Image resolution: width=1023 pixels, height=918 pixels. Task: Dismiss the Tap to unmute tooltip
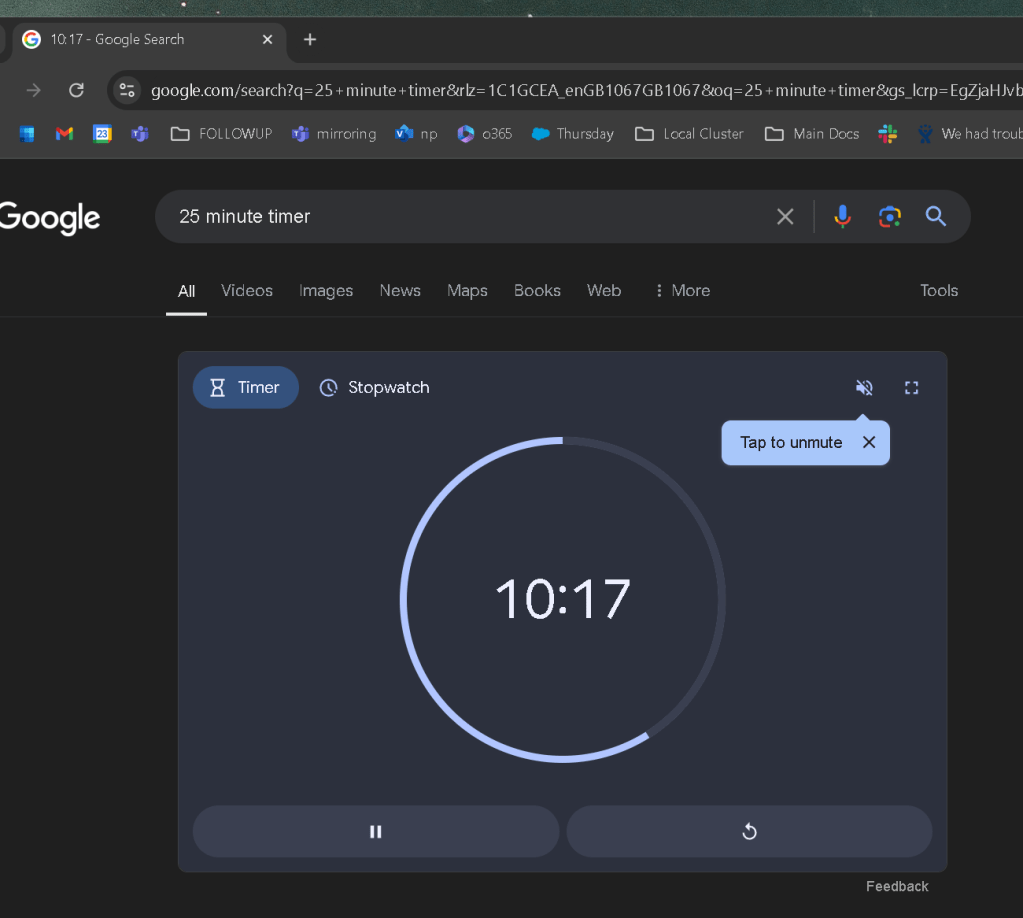(x=868, y=442)
